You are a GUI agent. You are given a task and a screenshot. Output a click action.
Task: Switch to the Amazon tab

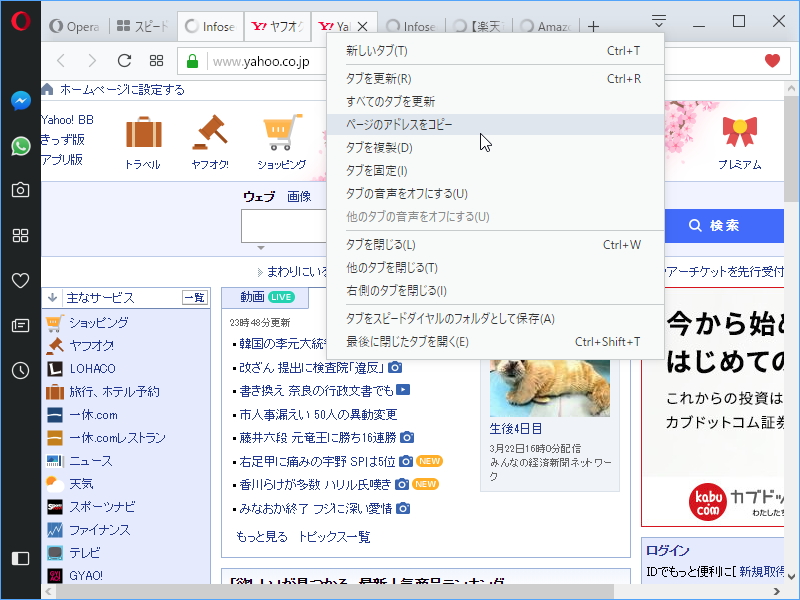(546, 26)
